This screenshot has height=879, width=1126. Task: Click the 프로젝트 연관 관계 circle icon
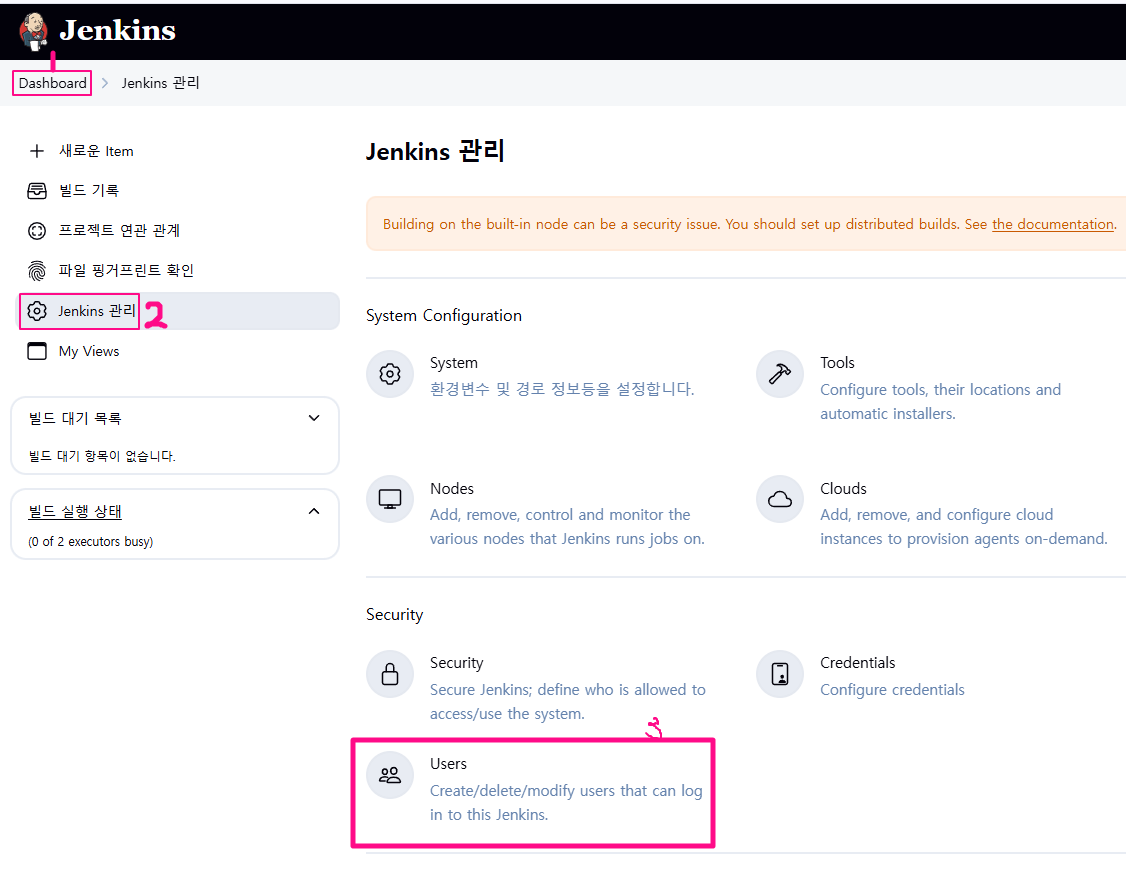[x=37, y=231]
